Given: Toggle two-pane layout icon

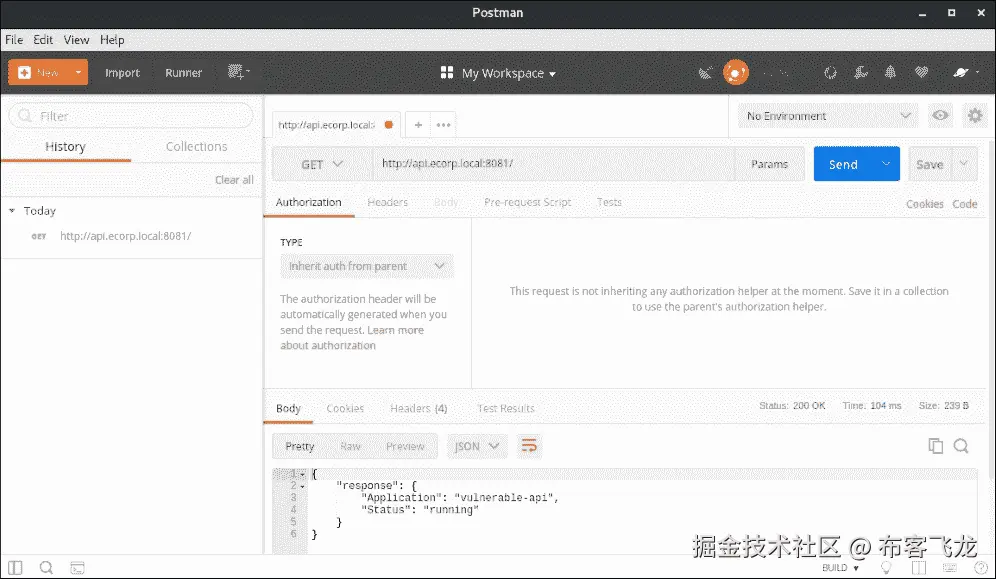Looking at the screenshot, I should click(x=919, y=568).
